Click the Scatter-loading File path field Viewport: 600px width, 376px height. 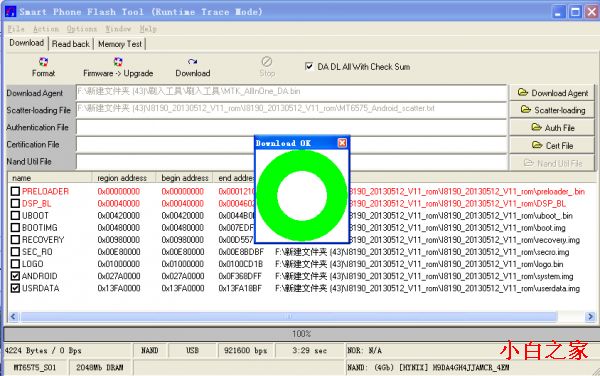(x=291, y=110)
